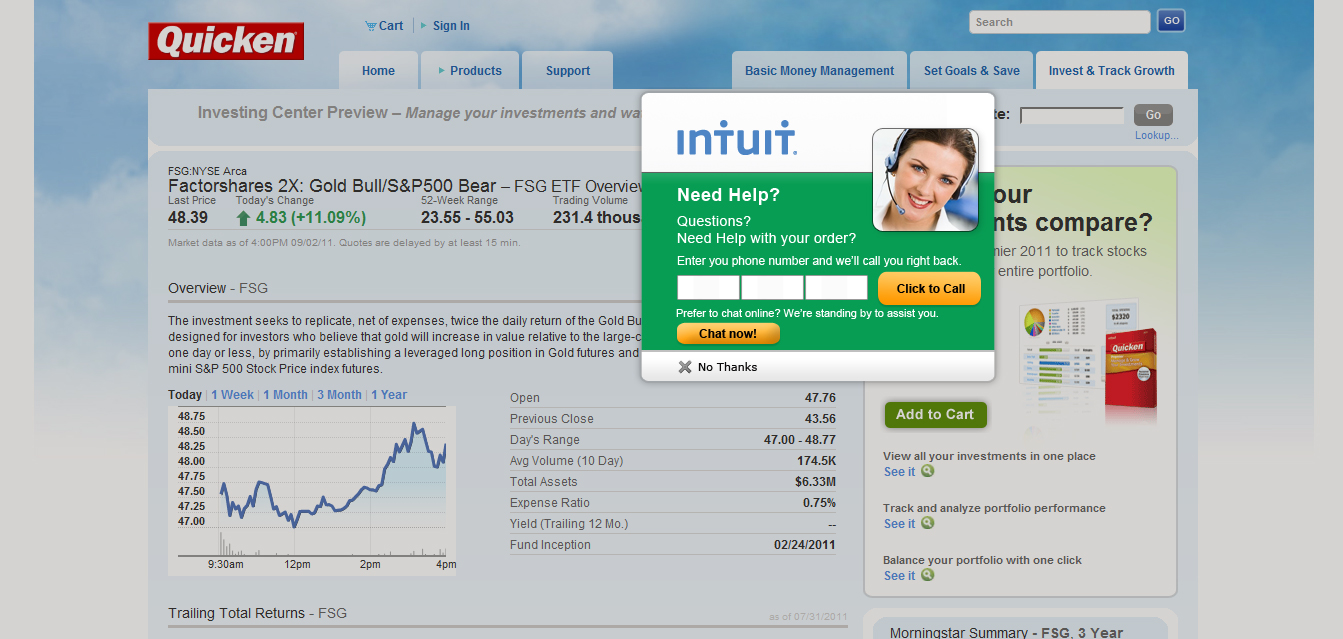This screenshot has height=639, width=1343.
Task: Click the magnifier icon beside first See it
Action: click(928, 471)
